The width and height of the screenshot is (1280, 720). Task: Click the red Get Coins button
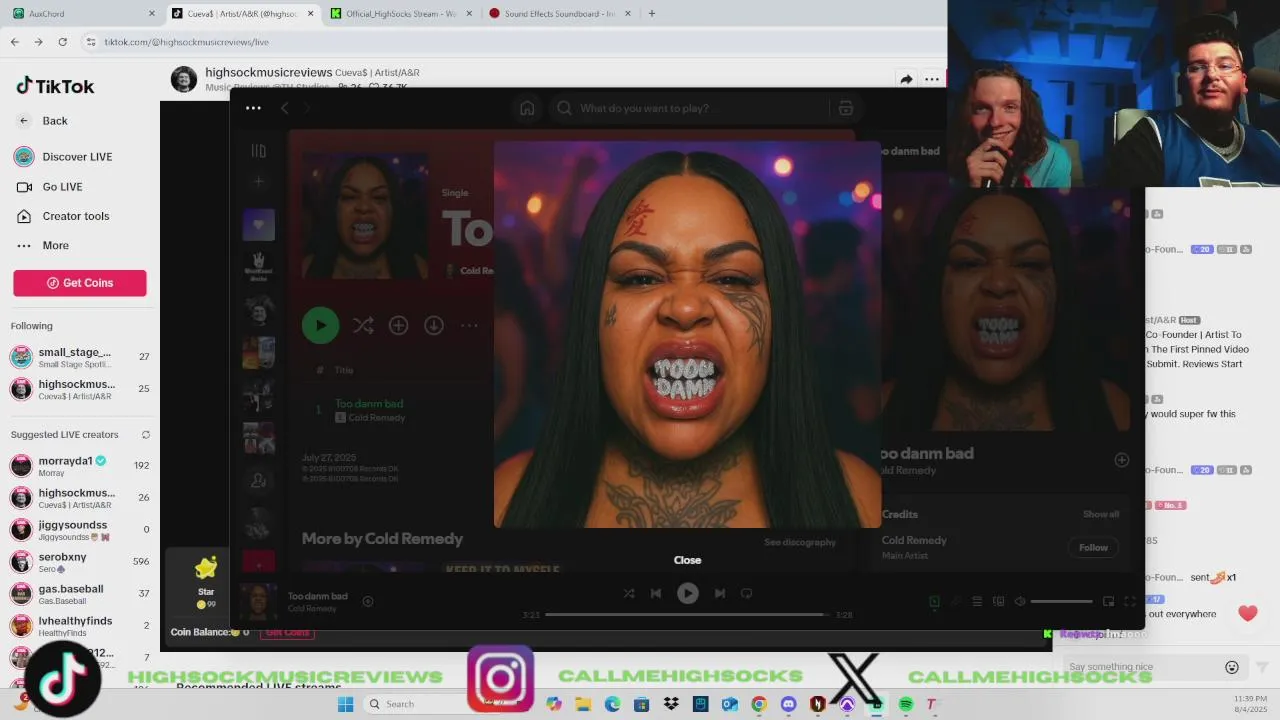click(x=80, y=283)
